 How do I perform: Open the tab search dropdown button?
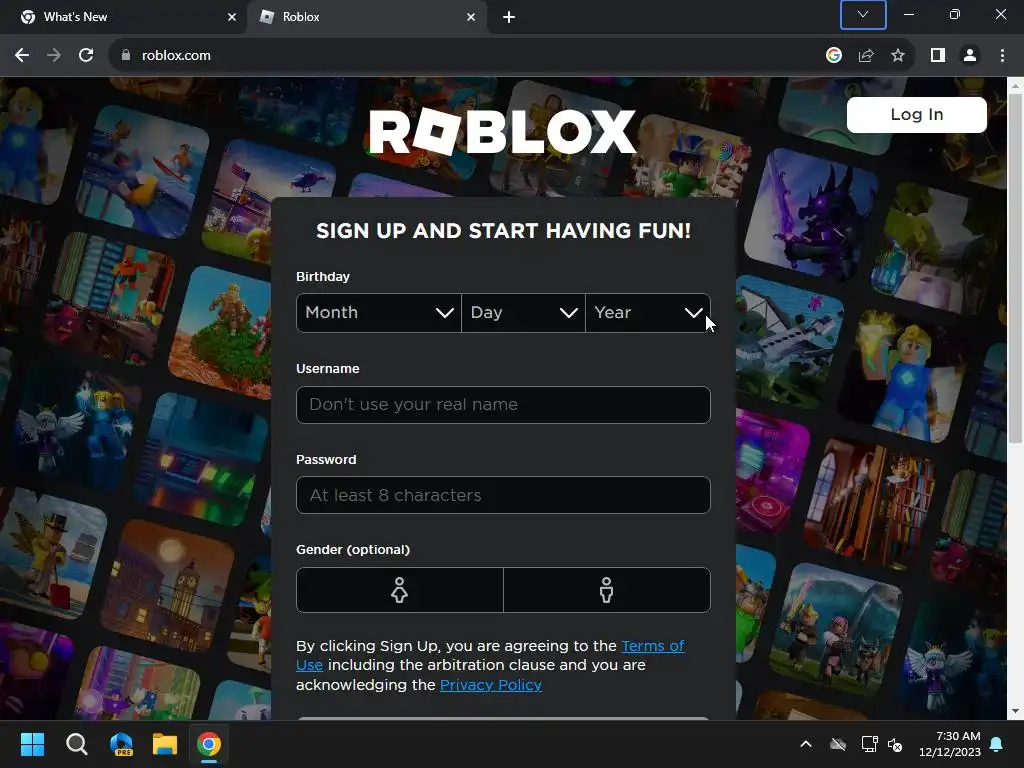click(863, 15)
